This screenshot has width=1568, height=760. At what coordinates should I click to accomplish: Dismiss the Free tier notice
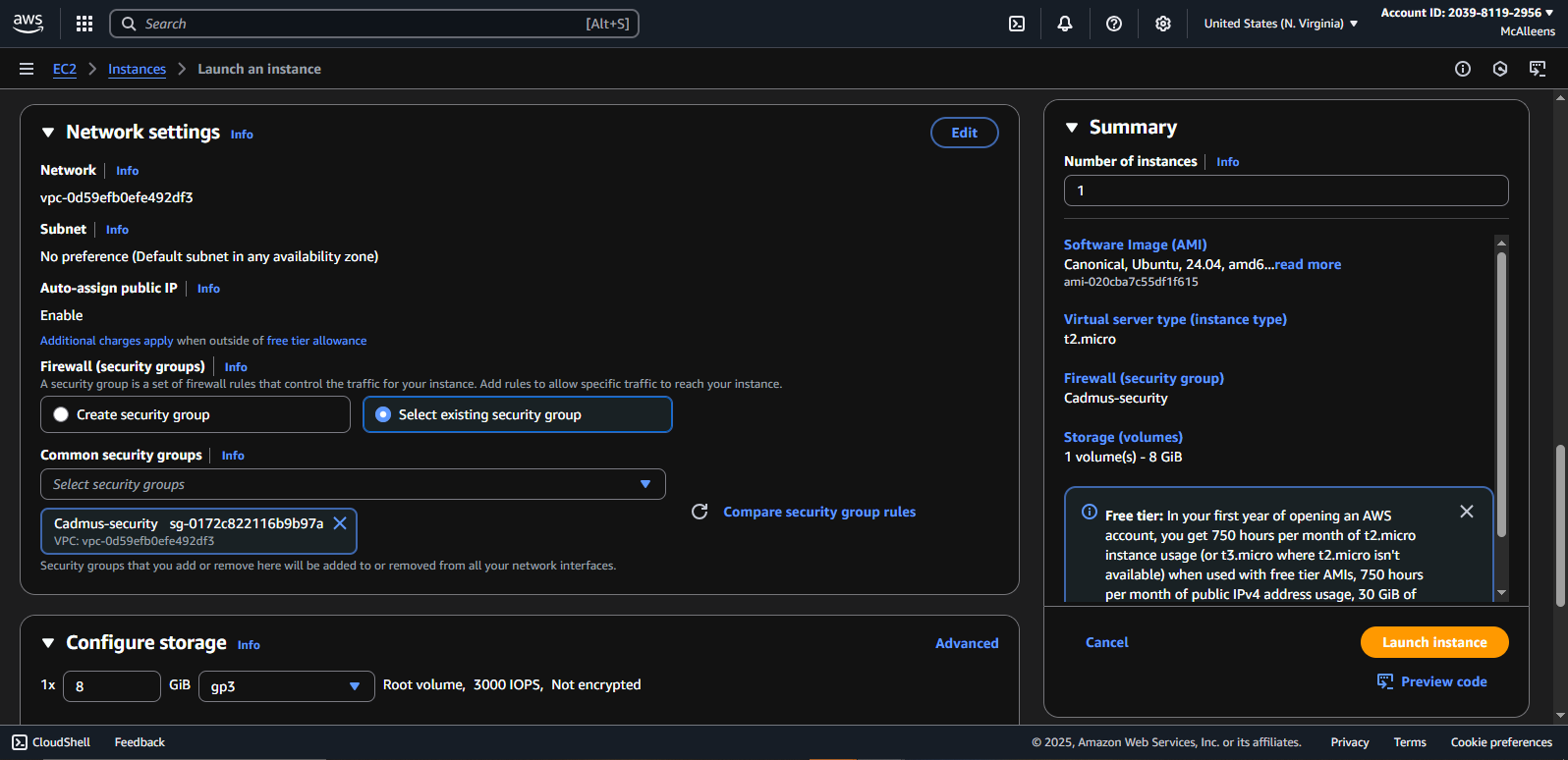[x=1467, y=512]
